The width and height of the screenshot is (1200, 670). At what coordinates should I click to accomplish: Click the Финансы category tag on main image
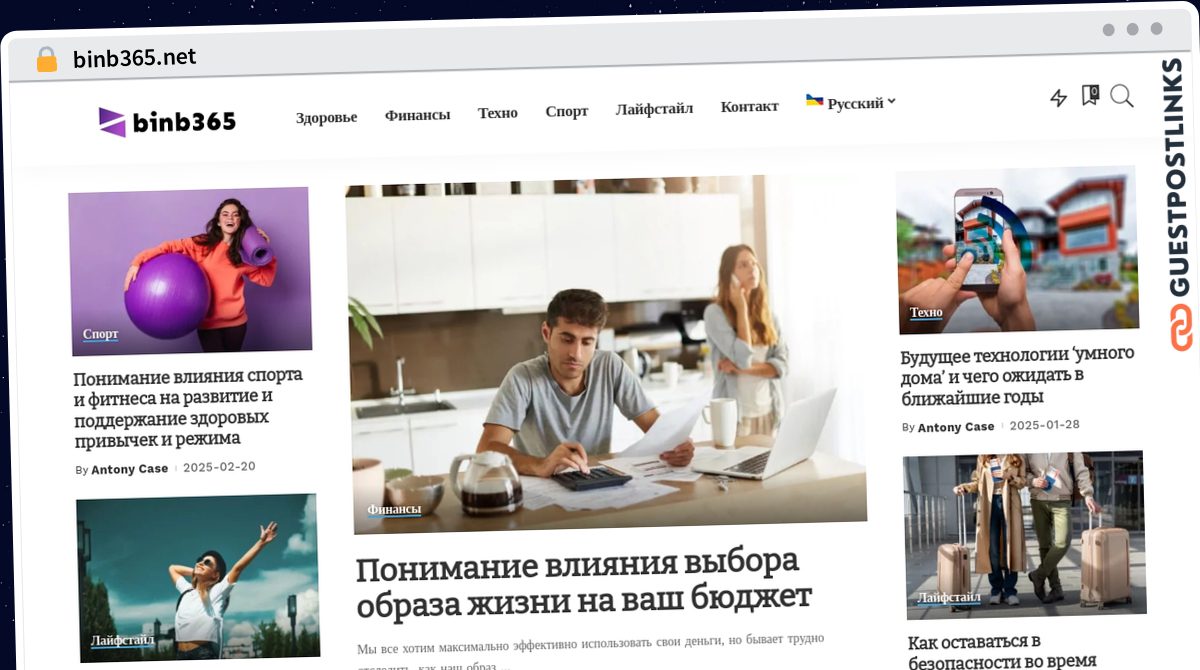[x=394, y=509]
